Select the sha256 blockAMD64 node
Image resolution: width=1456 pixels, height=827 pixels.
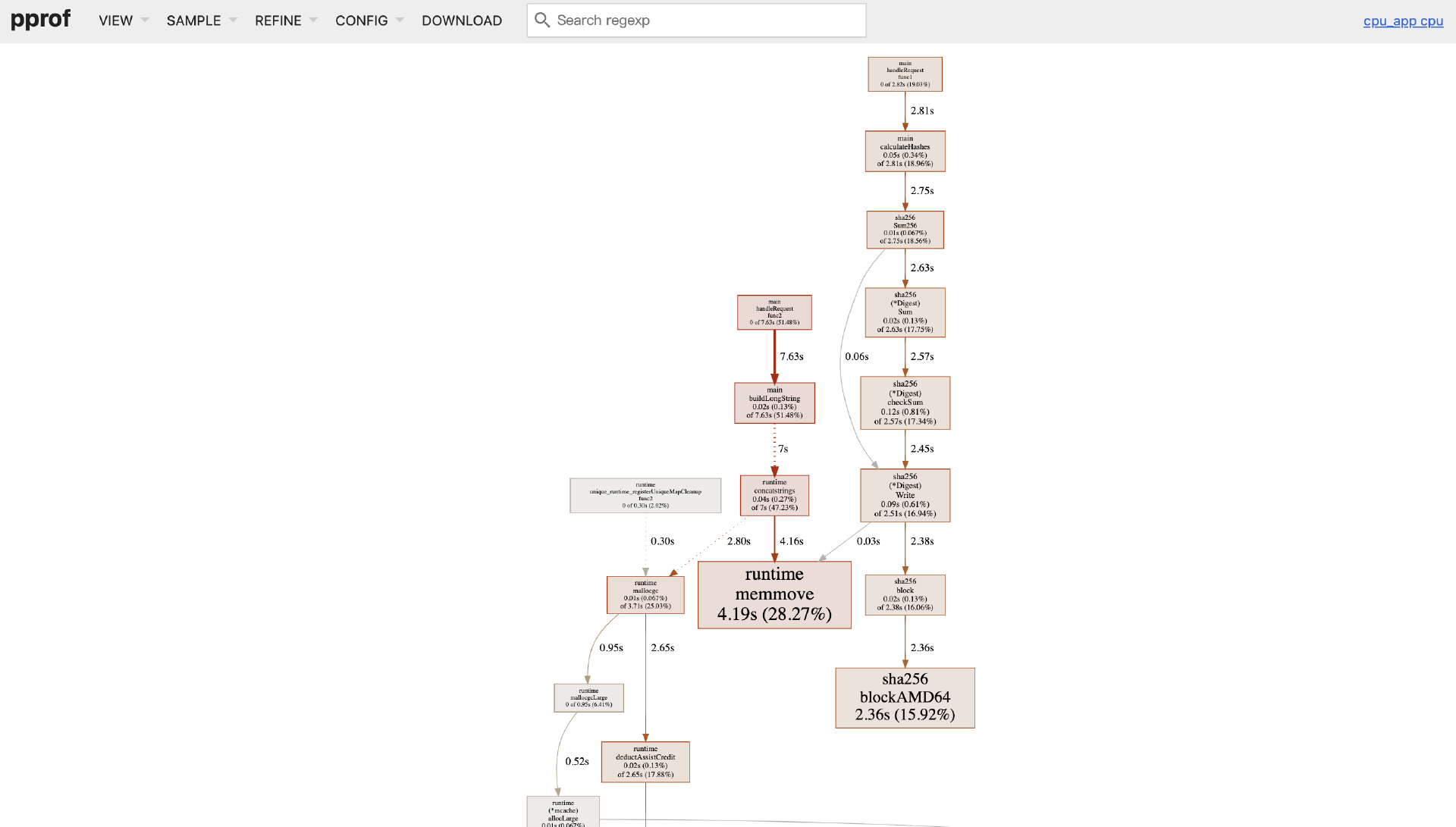pos(904,697)
